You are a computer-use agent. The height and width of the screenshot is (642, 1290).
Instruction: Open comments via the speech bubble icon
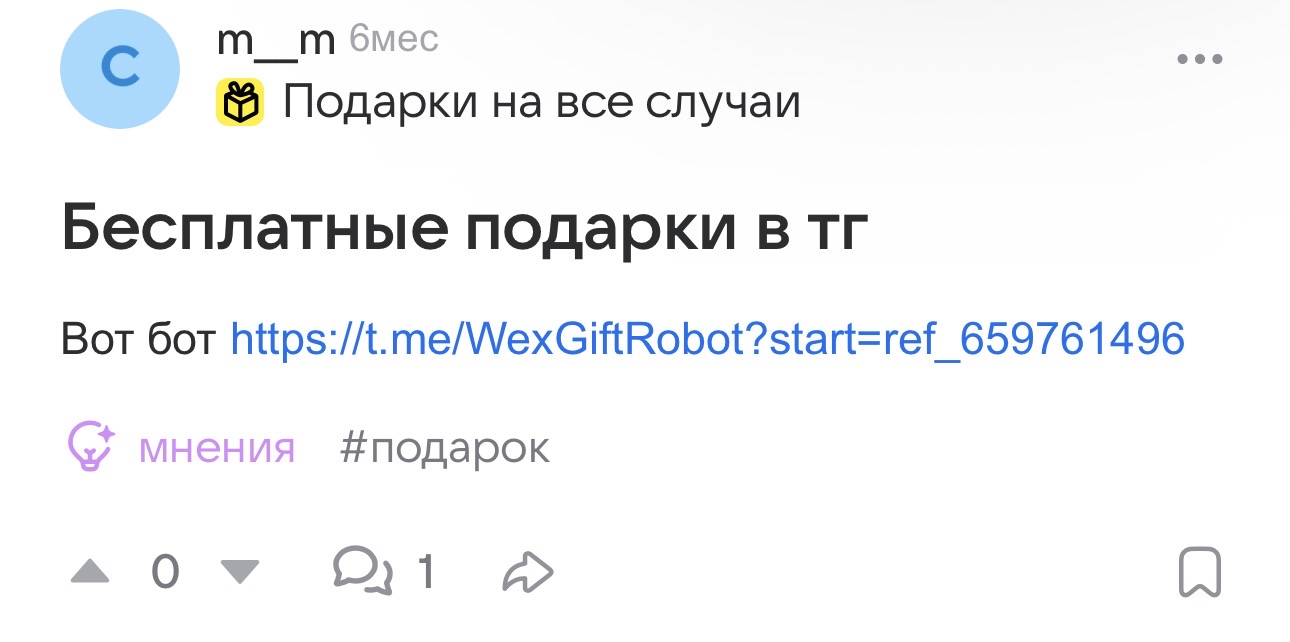pyautogui.click(x=362, y=572)
